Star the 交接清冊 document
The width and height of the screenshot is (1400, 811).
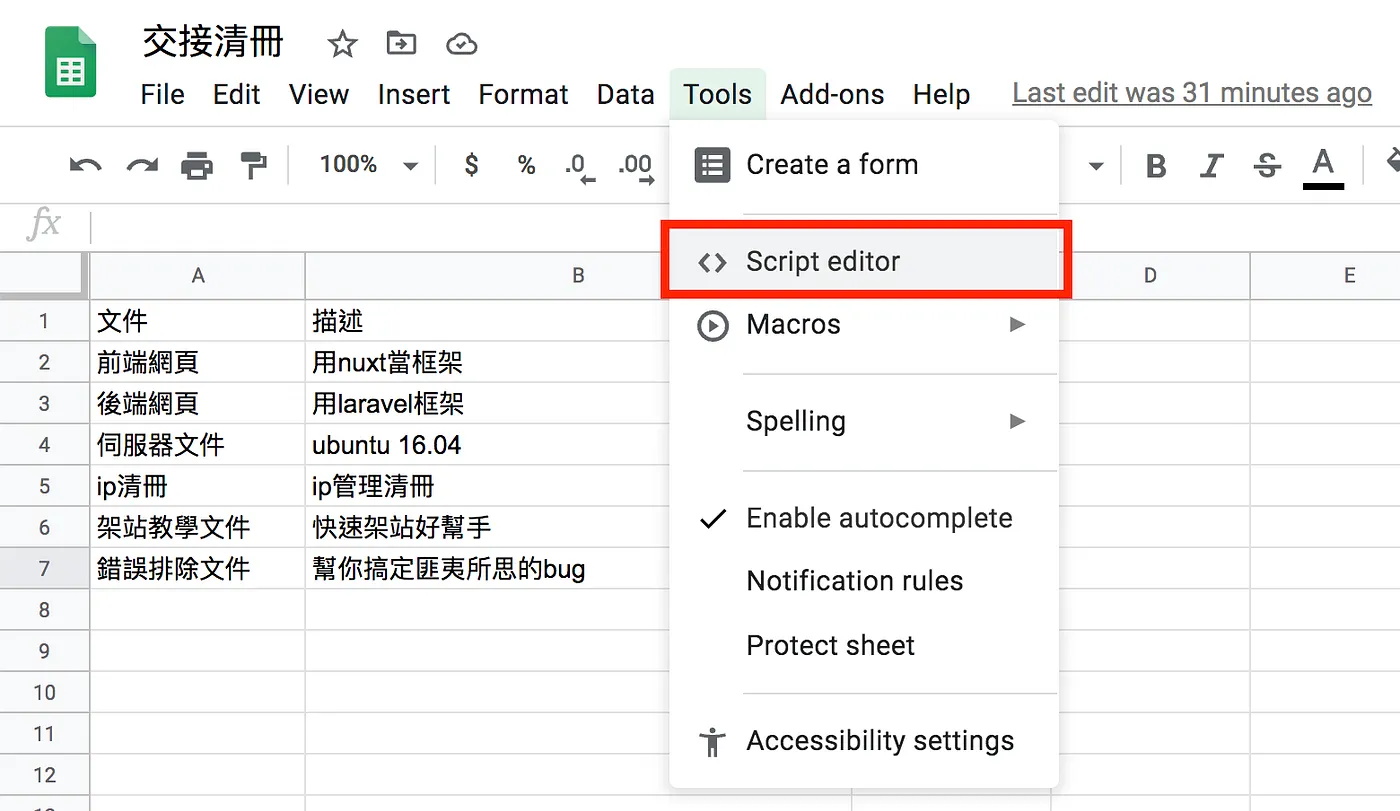coord(342,44)
